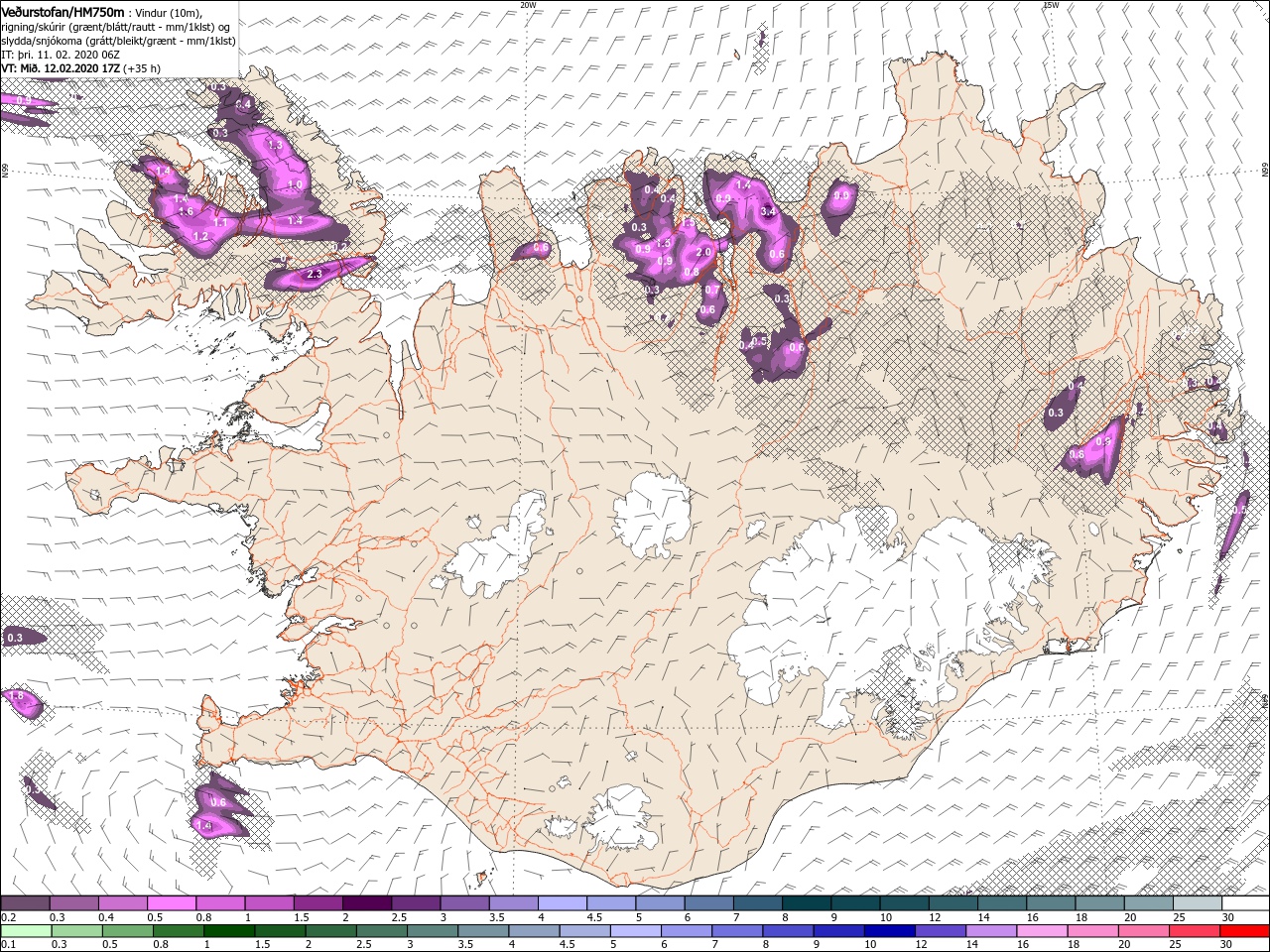Pick the bright red 30 rain legend swatch

coord(1245,931)
